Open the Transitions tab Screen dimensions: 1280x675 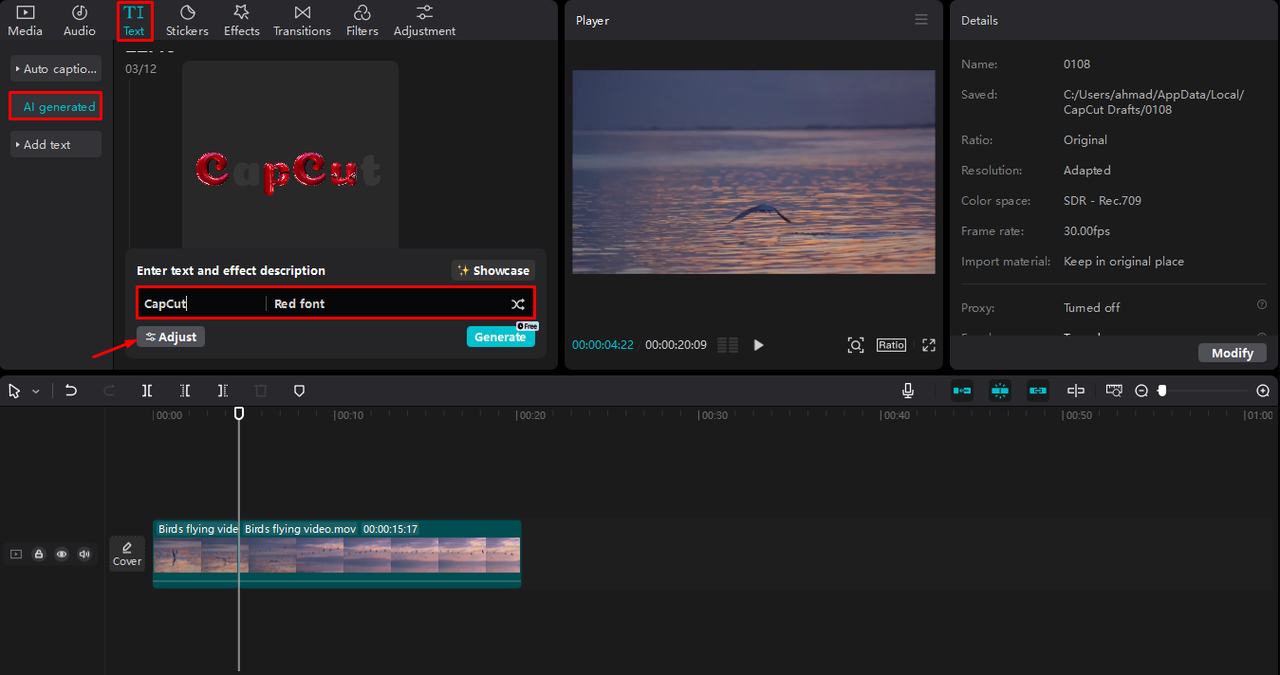pyautogui.click(x=302, y=20)
